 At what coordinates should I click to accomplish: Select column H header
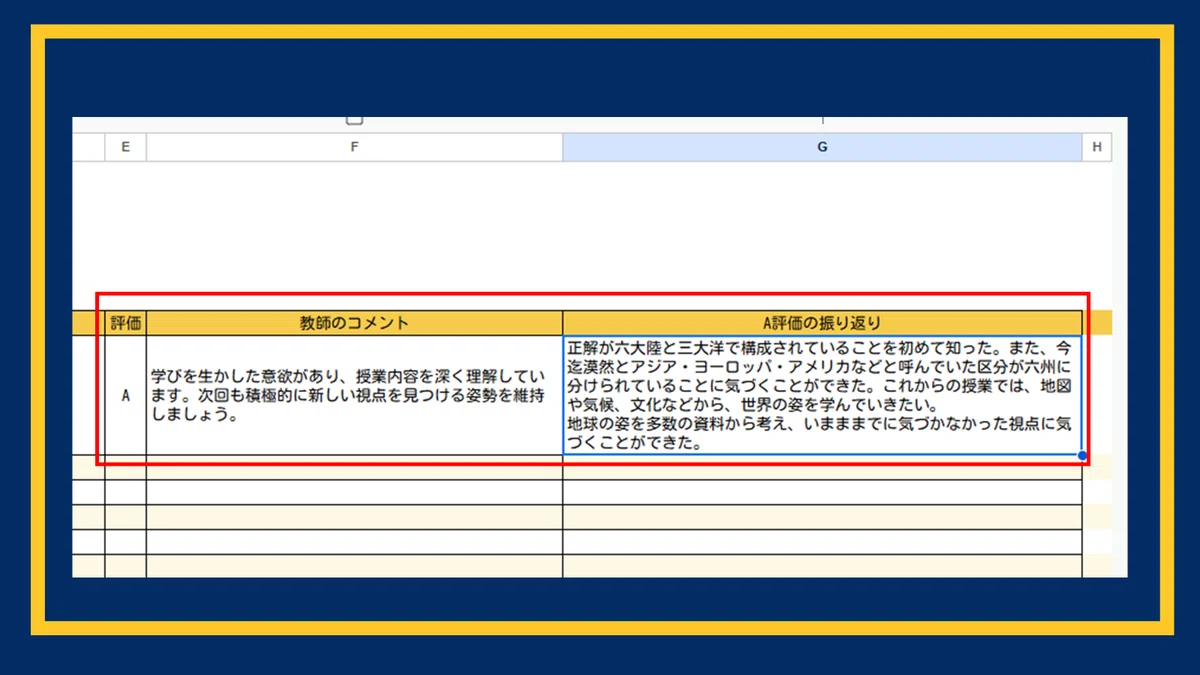coord(1097,147)
